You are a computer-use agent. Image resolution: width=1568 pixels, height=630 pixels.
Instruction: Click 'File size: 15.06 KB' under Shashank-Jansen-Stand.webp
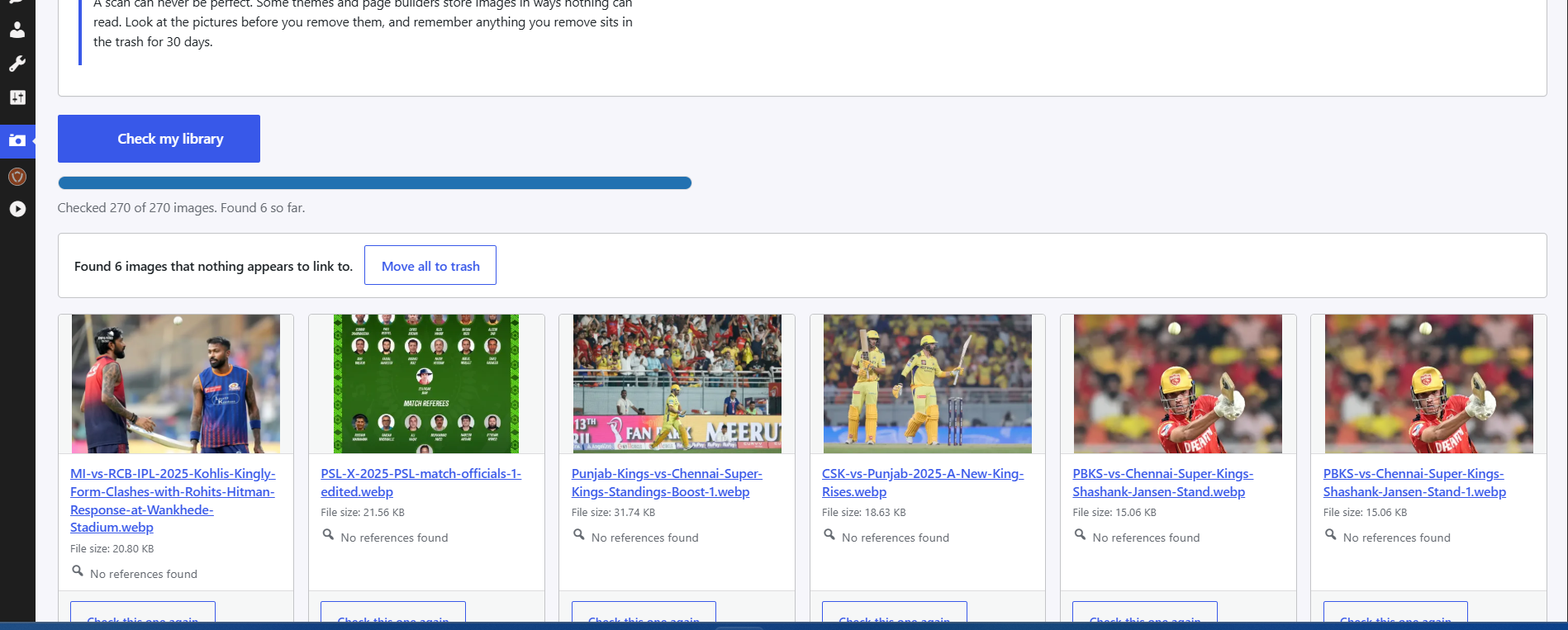pyautogui.click(x=1114, y=512)
